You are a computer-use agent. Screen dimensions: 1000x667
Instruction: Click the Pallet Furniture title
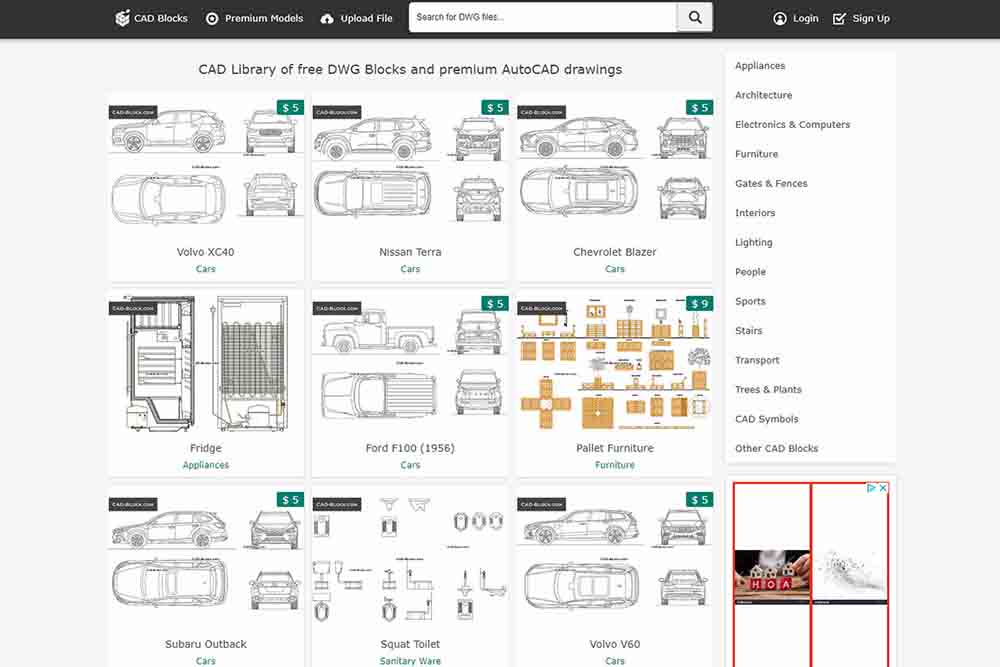pos(615,448)
